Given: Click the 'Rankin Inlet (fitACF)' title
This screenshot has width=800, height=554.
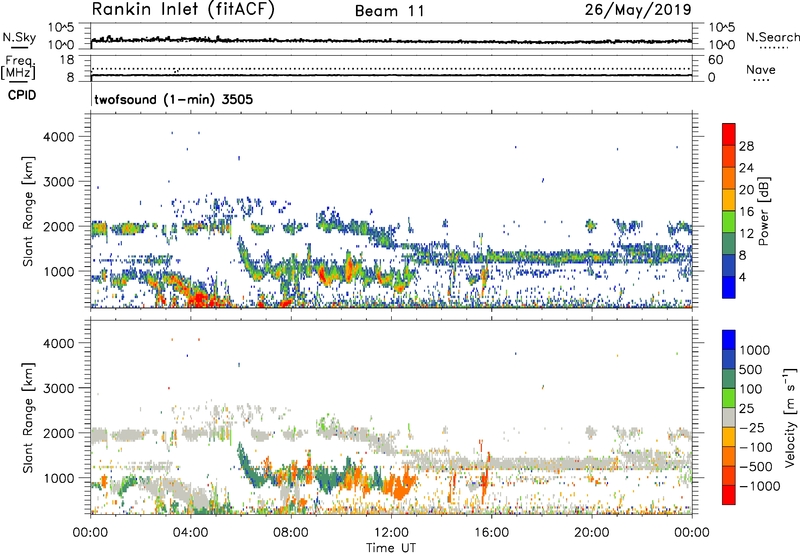Looking at the screenshot, I should pyautogui.click(x=183, y=10).
